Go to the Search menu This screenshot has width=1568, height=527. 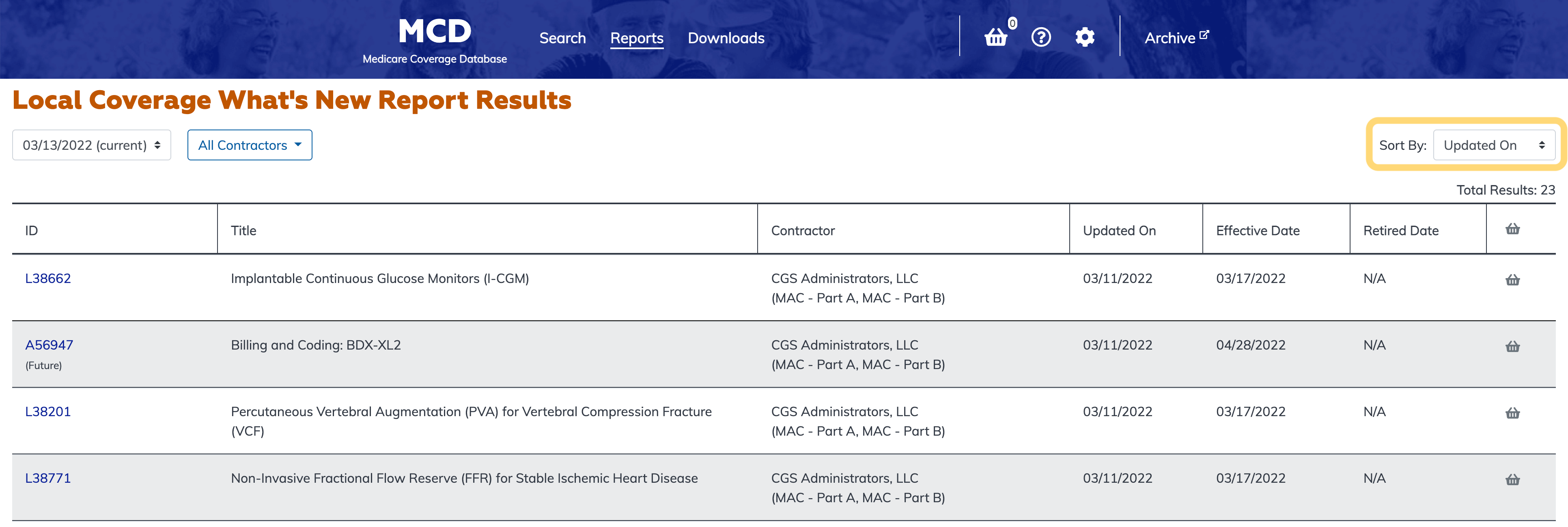[562, 38]
